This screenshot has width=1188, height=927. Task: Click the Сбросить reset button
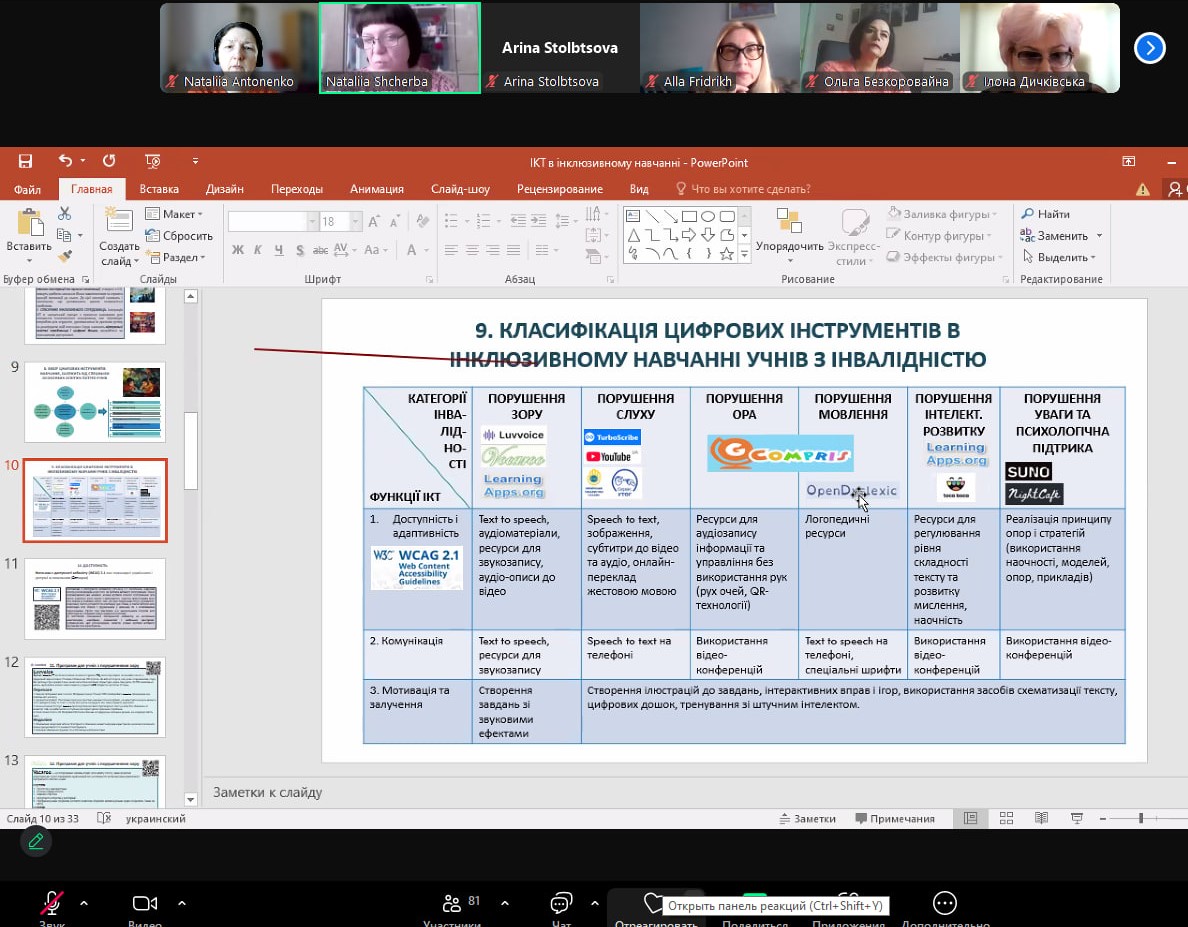(x=179, y=236)
